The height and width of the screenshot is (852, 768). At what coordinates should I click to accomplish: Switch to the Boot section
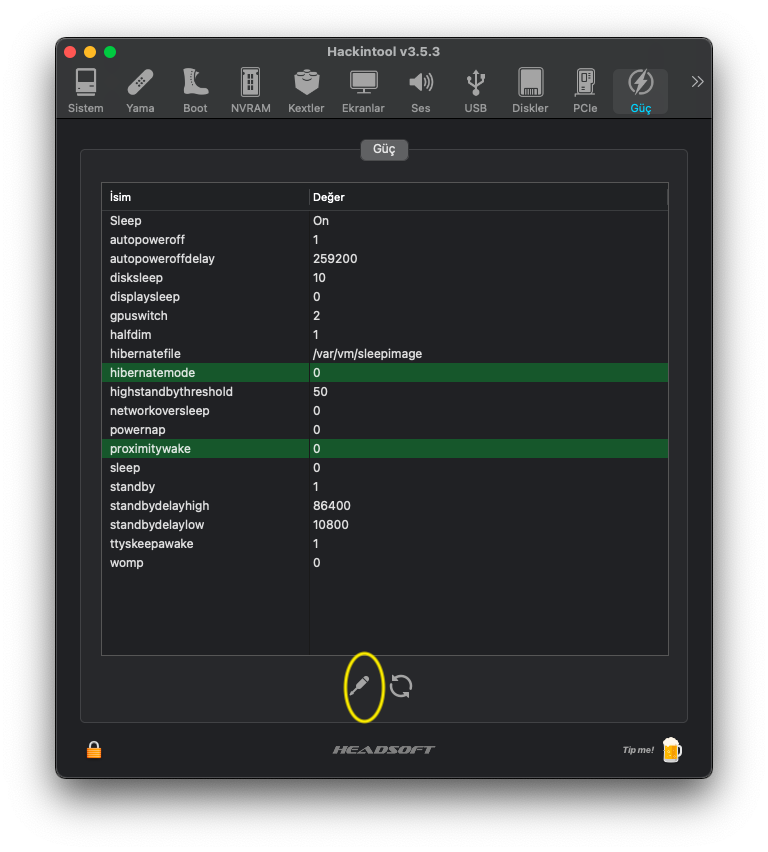(195, 91)
